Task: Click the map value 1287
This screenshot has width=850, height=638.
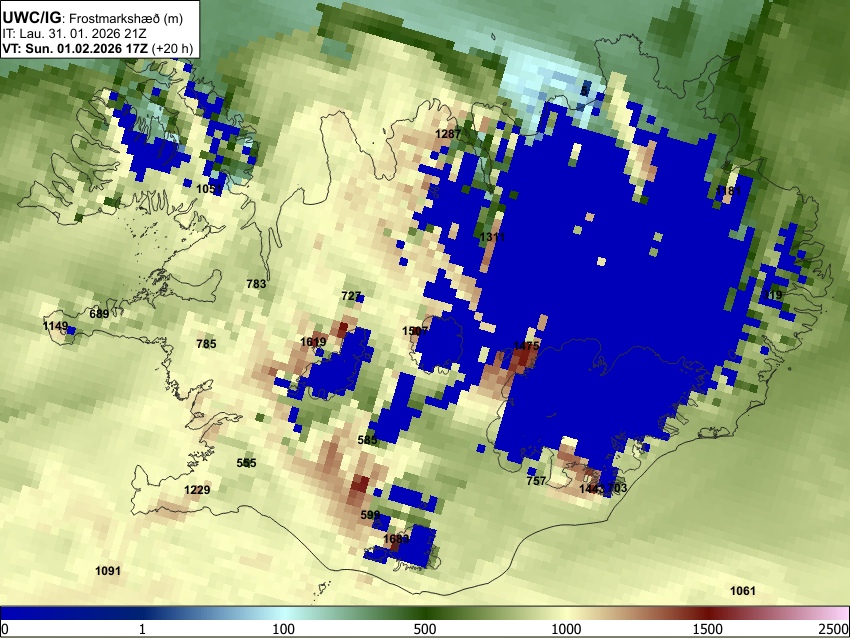Action: [x=448, y=134]
